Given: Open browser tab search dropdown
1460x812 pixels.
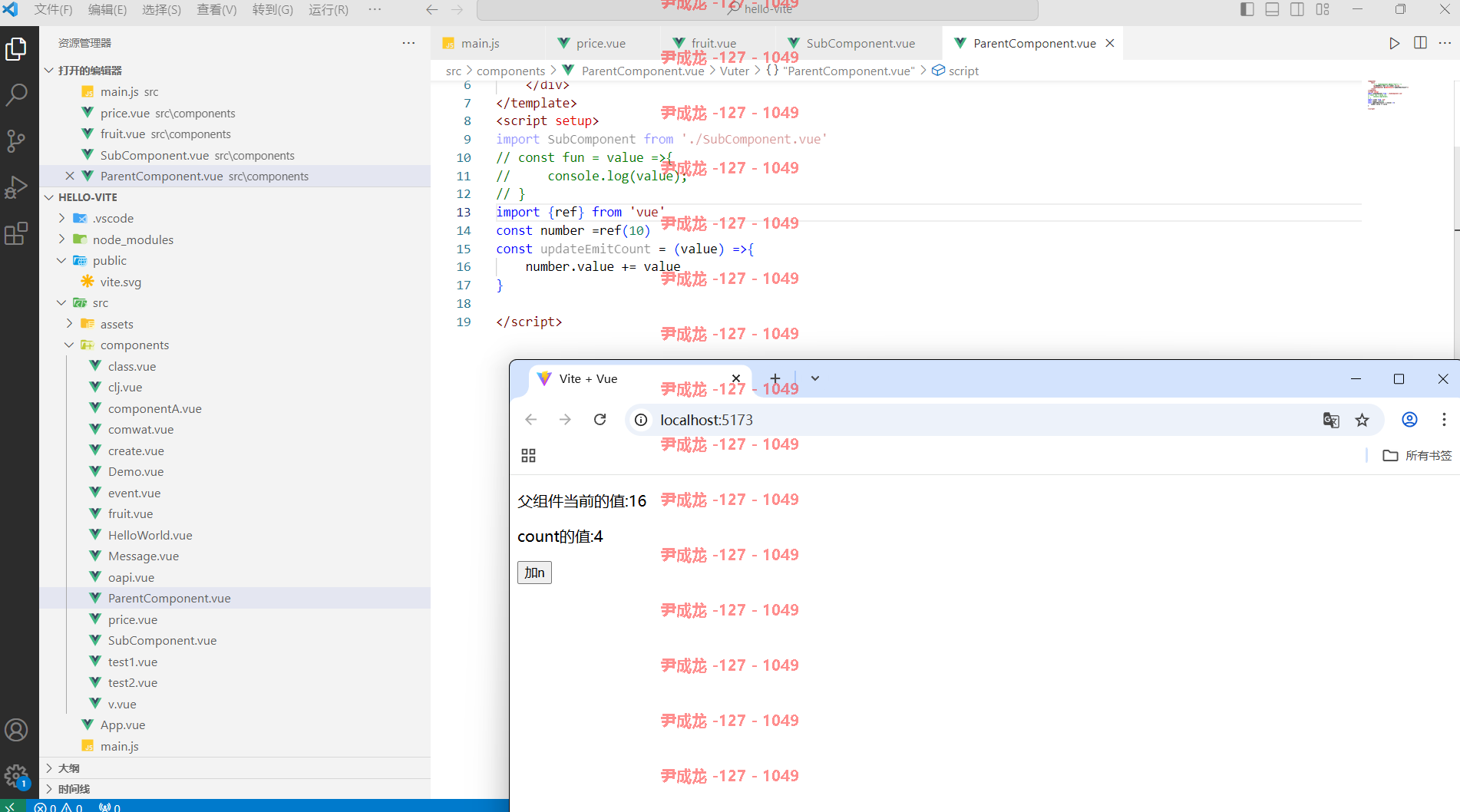Looking at the screenshot, I should click(x=815, y=378).
